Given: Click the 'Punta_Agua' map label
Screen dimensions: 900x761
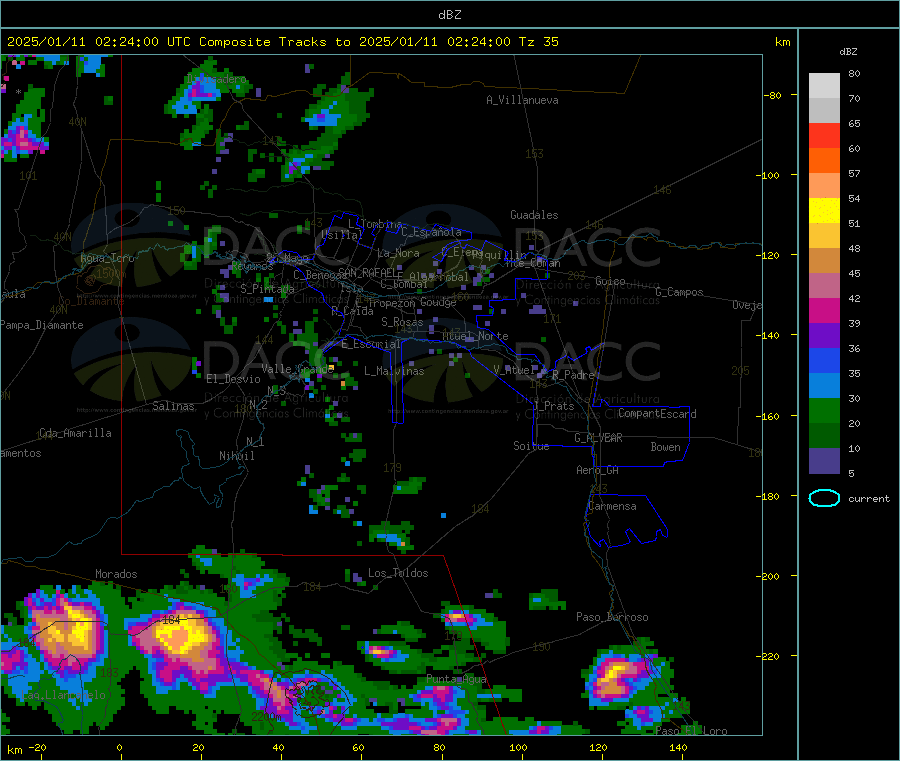Looking at the screenshot, I should point(456,679).
